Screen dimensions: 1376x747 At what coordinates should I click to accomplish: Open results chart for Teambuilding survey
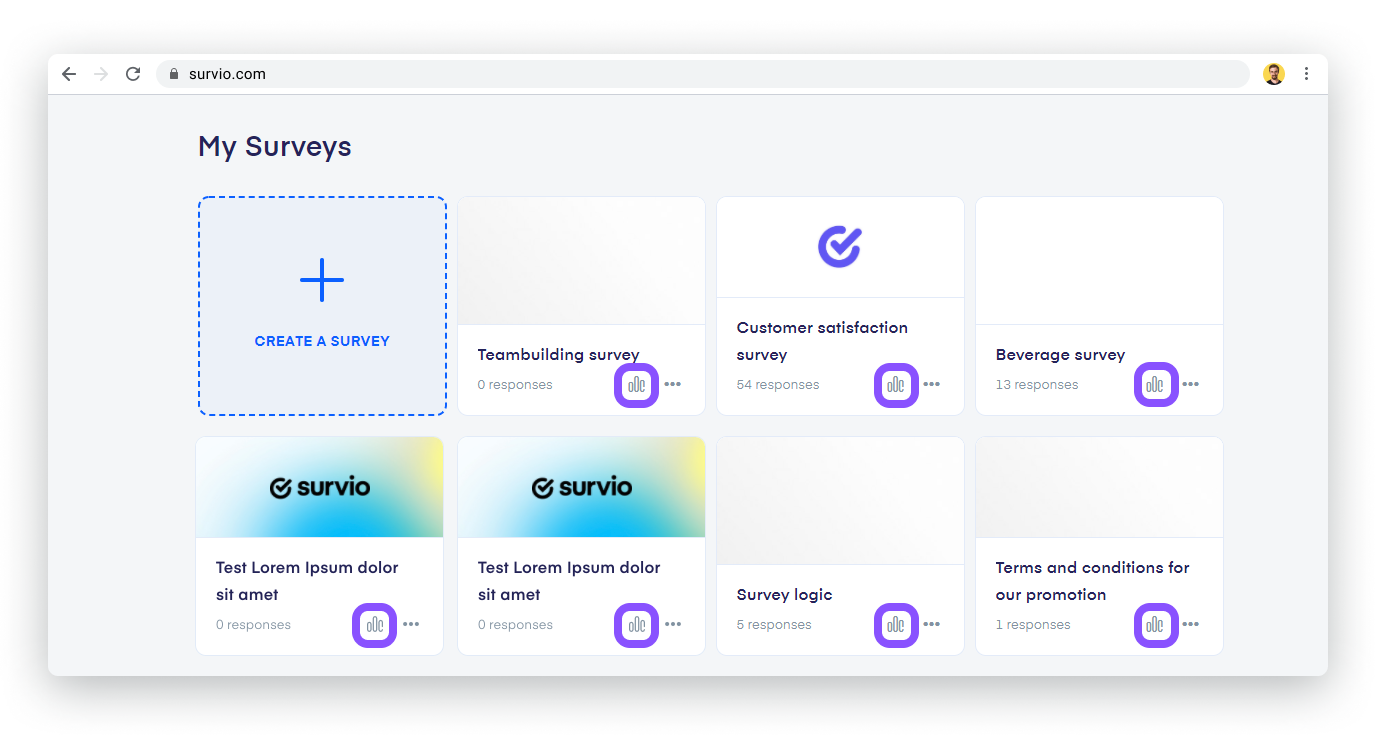click(636, 385)
